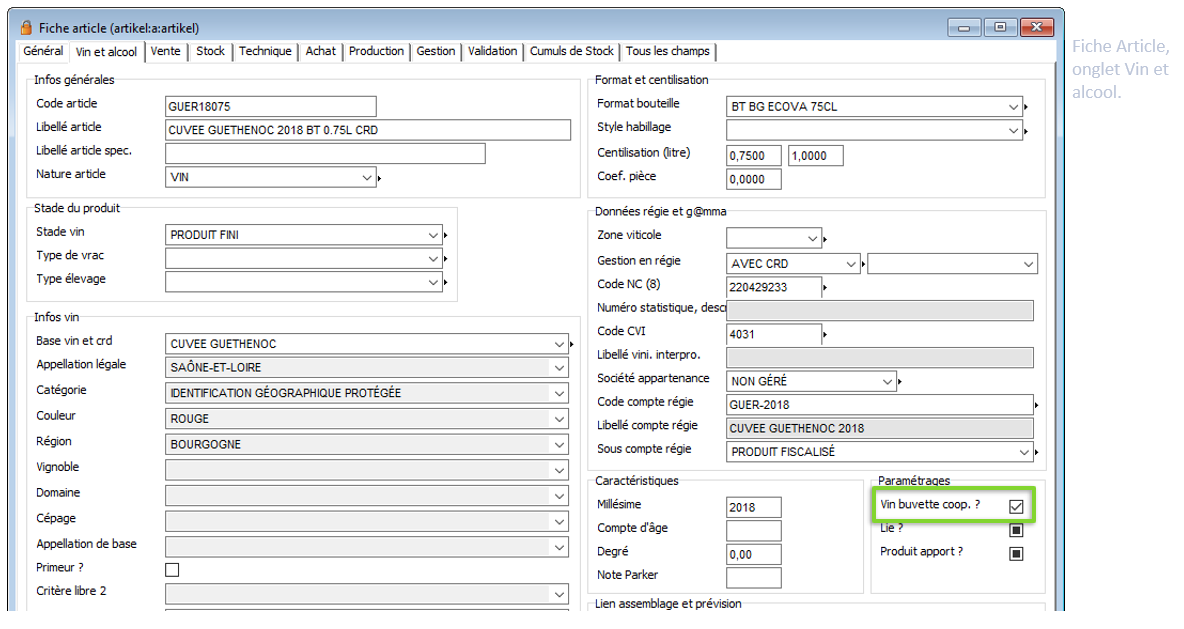
Task: Open the Gestion en régie dropdown
Action: (x=851, y=264)
